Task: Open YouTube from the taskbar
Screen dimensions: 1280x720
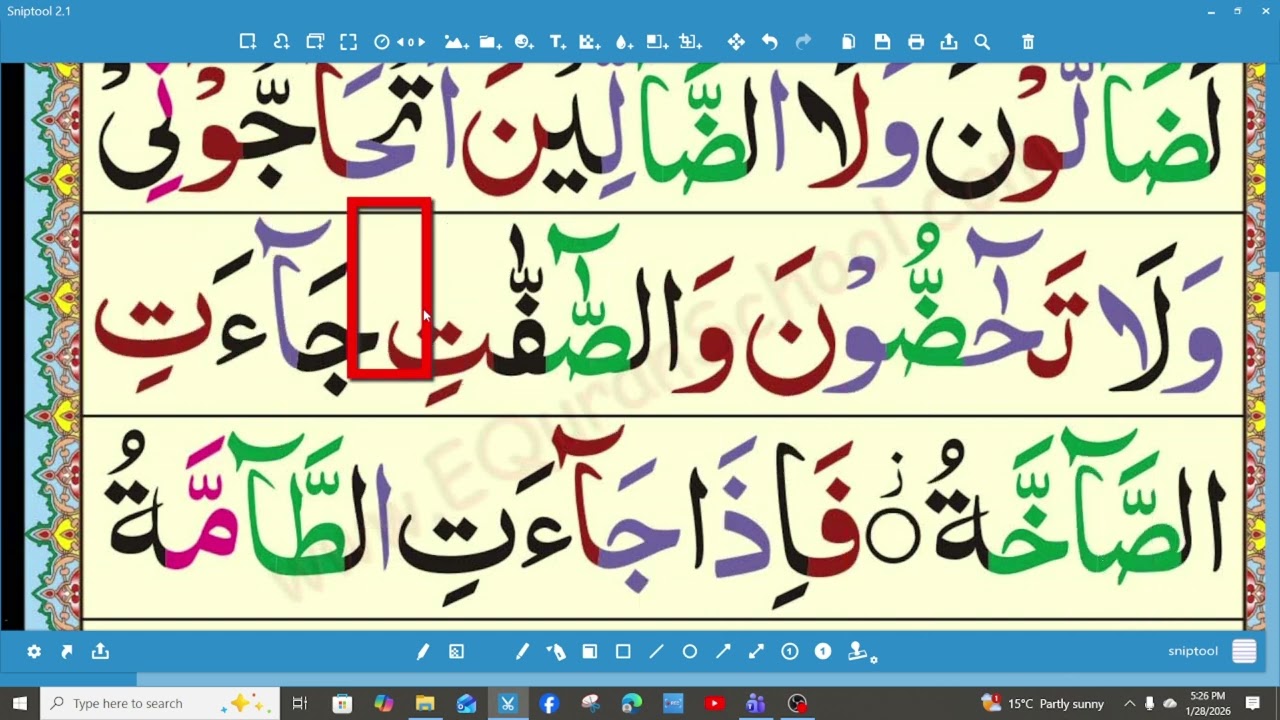Action: click(714, 703)
